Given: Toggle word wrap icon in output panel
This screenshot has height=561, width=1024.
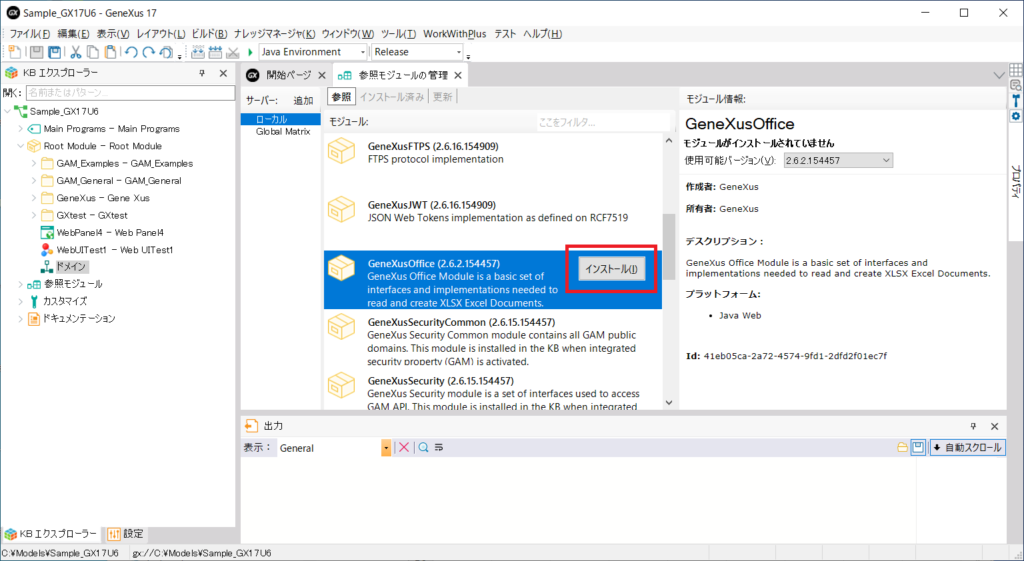Looking at the screenshot, I should click(439, 447).
